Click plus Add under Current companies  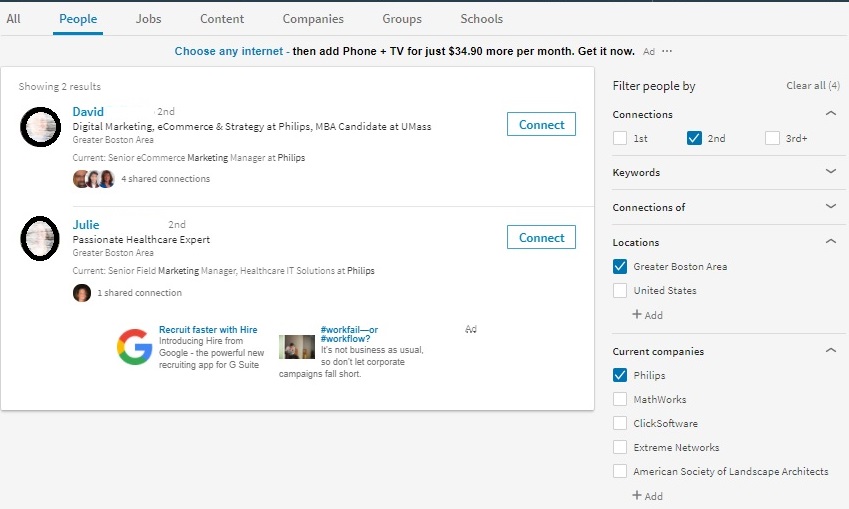point(648,495)
